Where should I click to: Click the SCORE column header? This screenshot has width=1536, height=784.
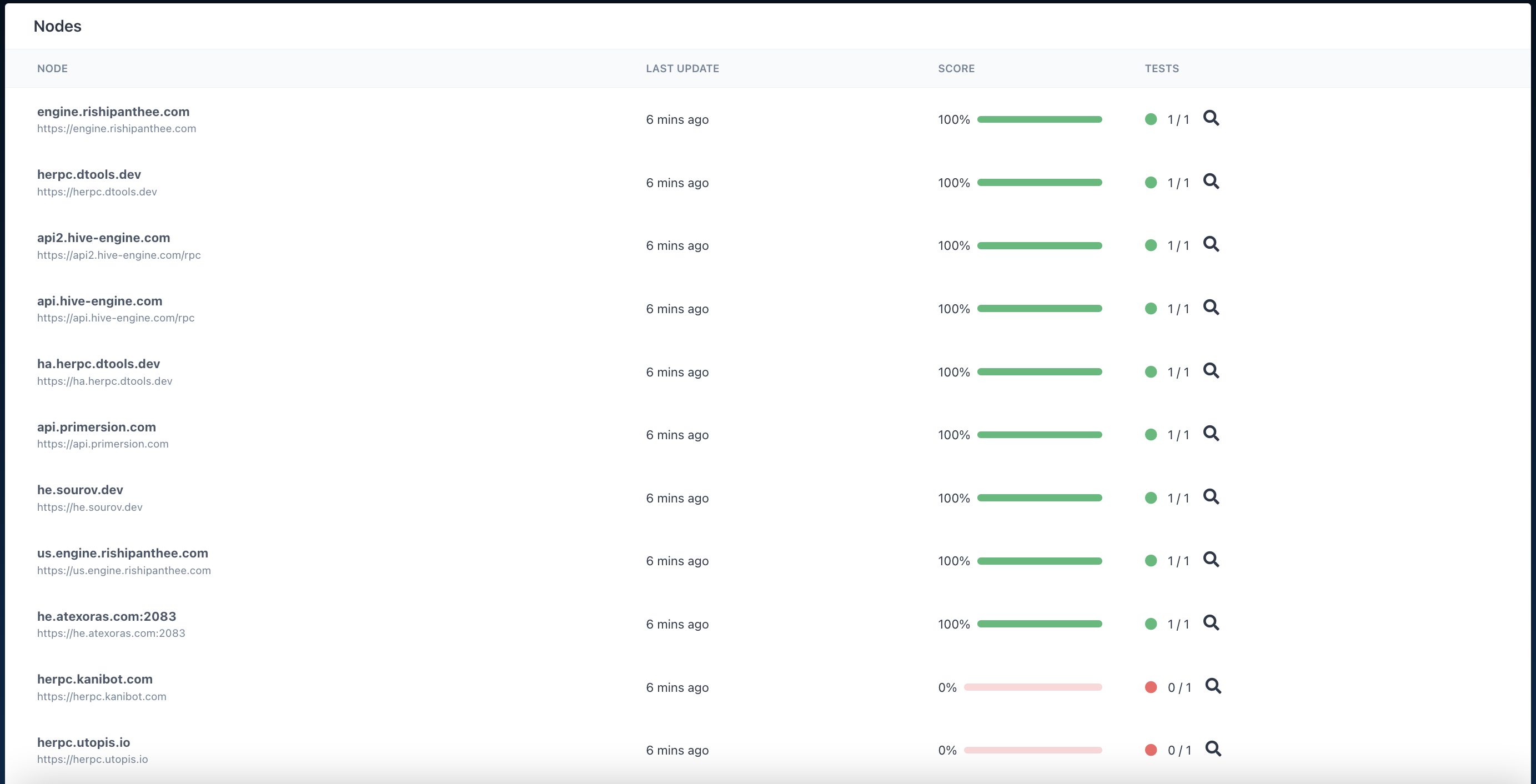[956, 68]
